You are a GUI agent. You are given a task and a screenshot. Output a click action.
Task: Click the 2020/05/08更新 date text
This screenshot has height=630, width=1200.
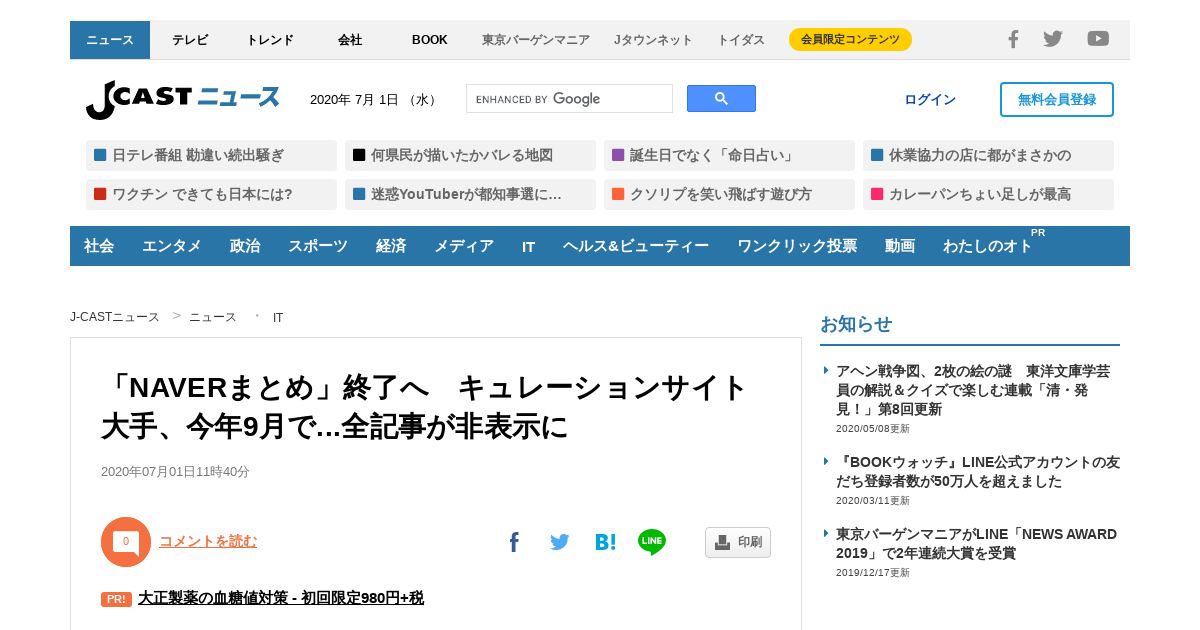point(873,429)
